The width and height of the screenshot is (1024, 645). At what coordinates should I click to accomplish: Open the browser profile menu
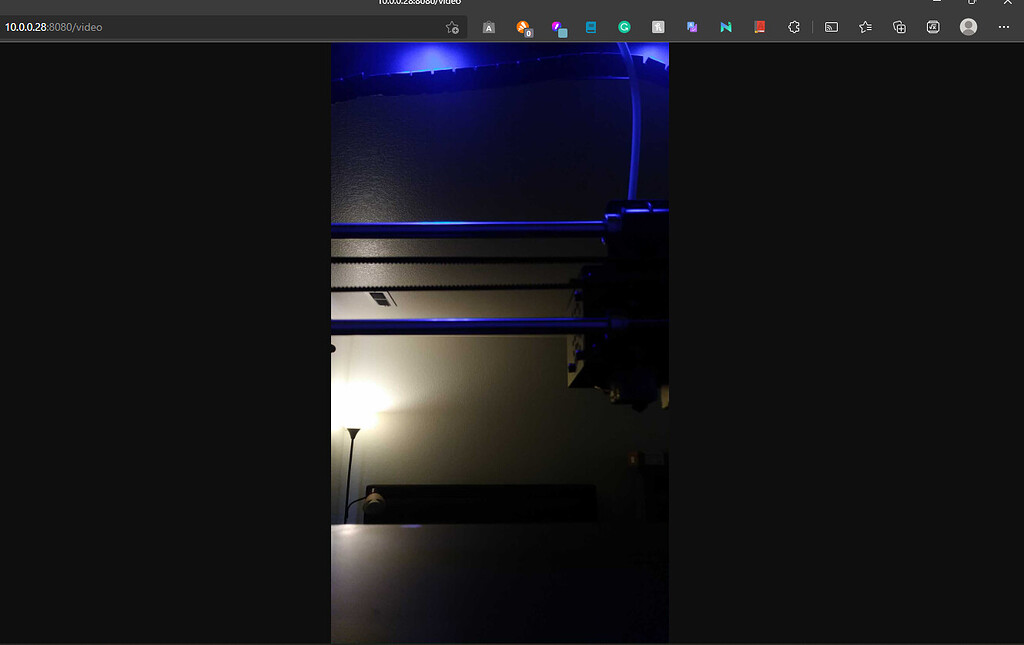pos(967,27)
